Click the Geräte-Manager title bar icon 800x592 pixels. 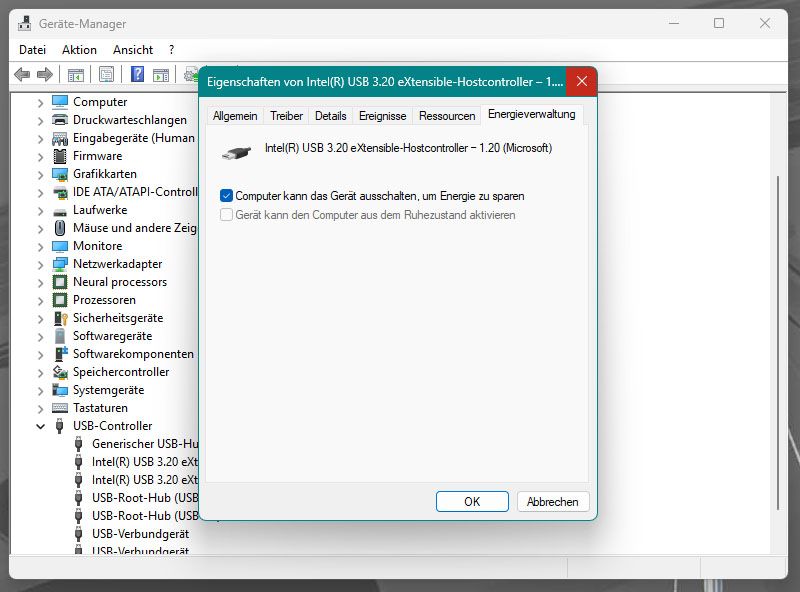[x=24, y=23]
